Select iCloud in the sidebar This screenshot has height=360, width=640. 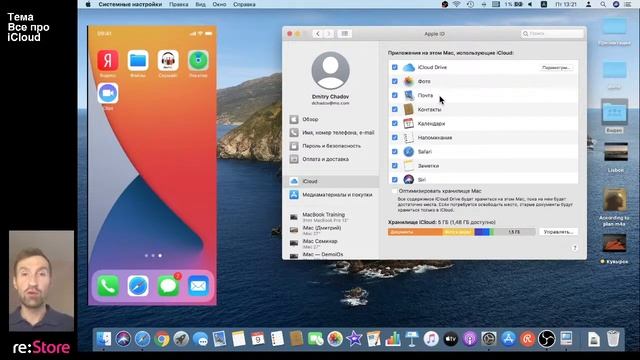coord(331,181)
